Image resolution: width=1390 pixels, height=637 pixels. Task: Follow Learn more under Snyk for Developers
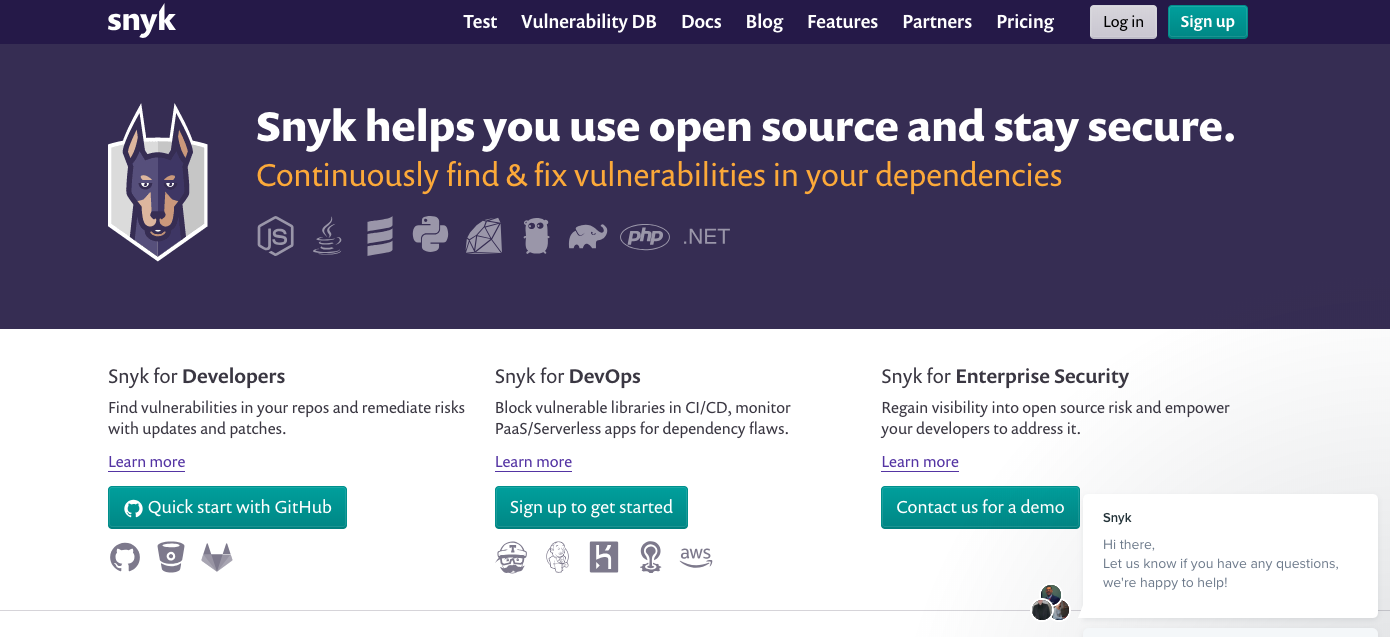coord(146,462)
